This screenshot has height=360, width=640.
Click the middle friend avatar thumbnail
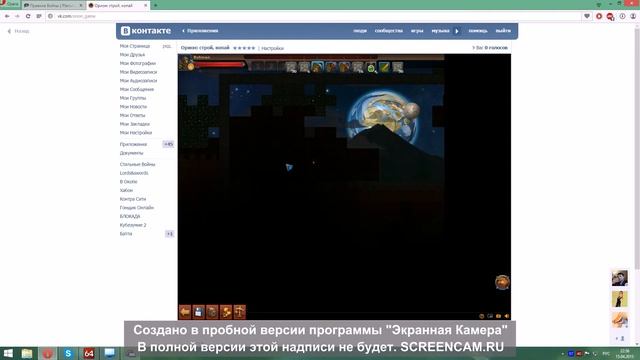click(x=620, y=299)
